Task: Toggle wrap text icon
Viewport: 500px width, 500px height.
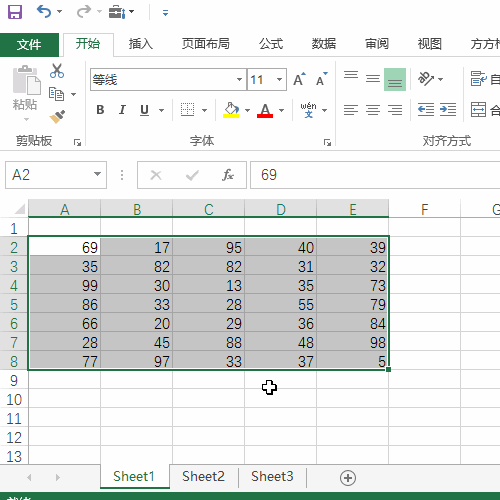Action: coord(479,79)
